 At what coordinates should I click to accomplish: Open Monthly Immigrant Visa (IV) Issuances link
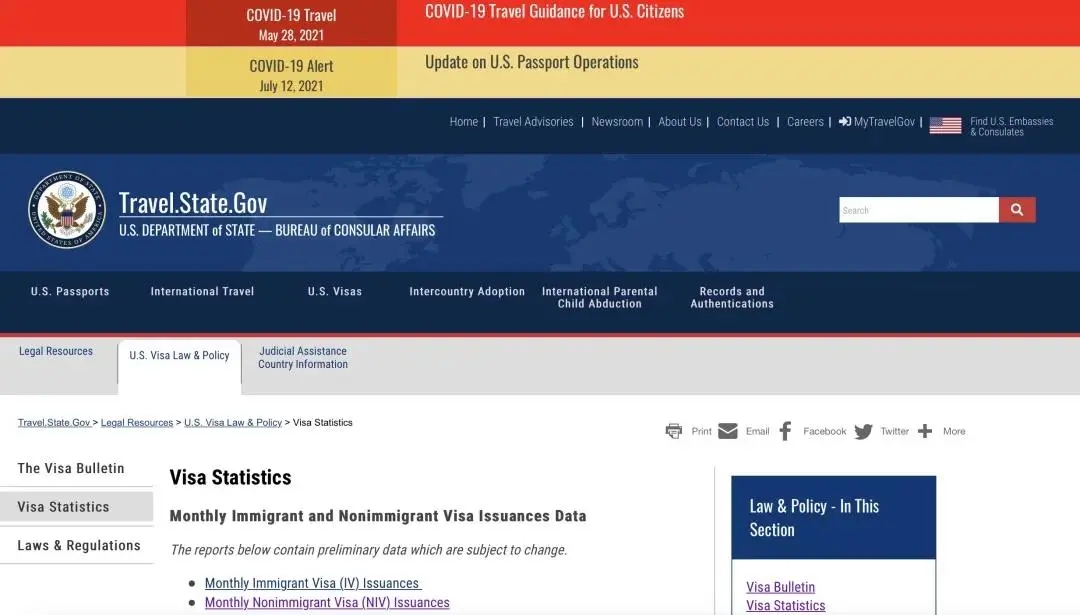[x=312, y=583]
